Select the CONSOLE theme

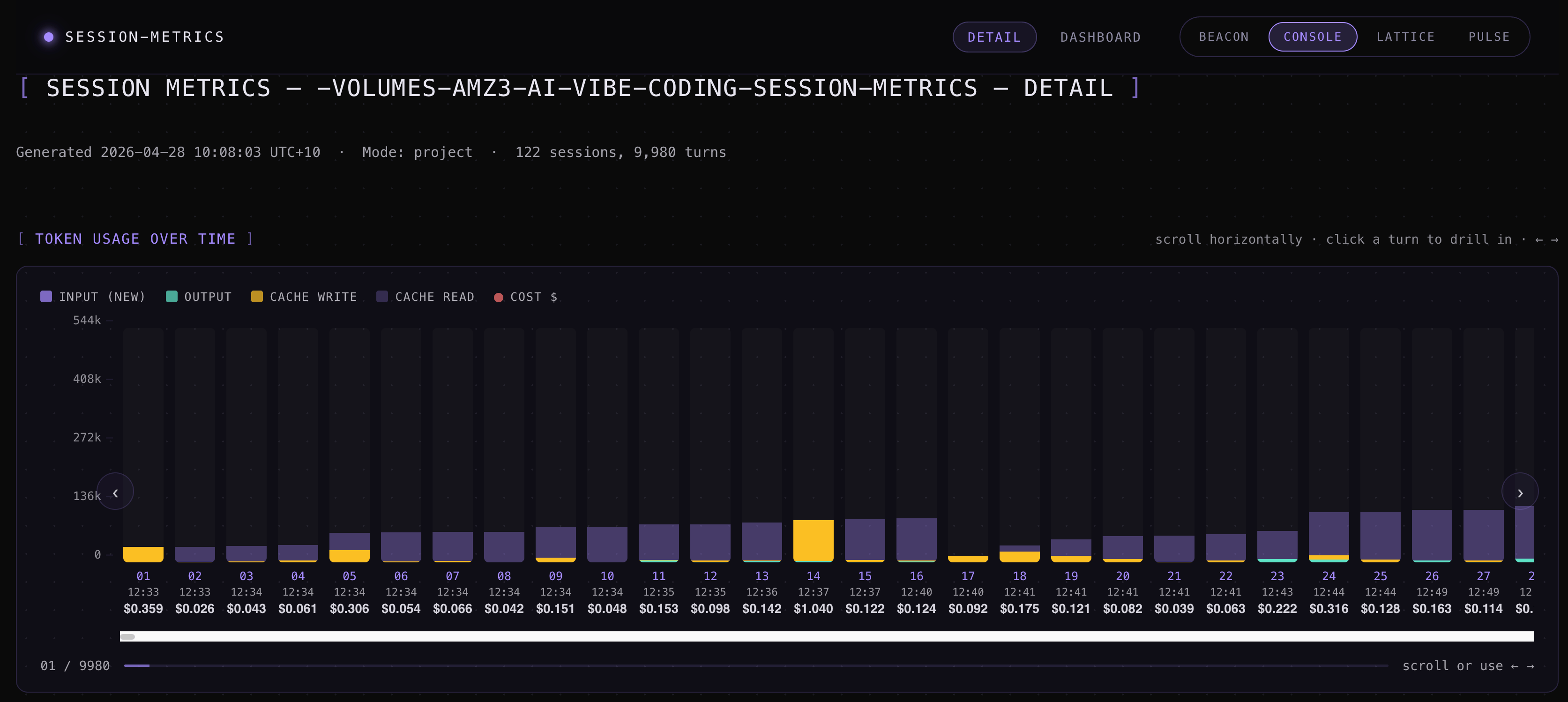point(1312,37)
